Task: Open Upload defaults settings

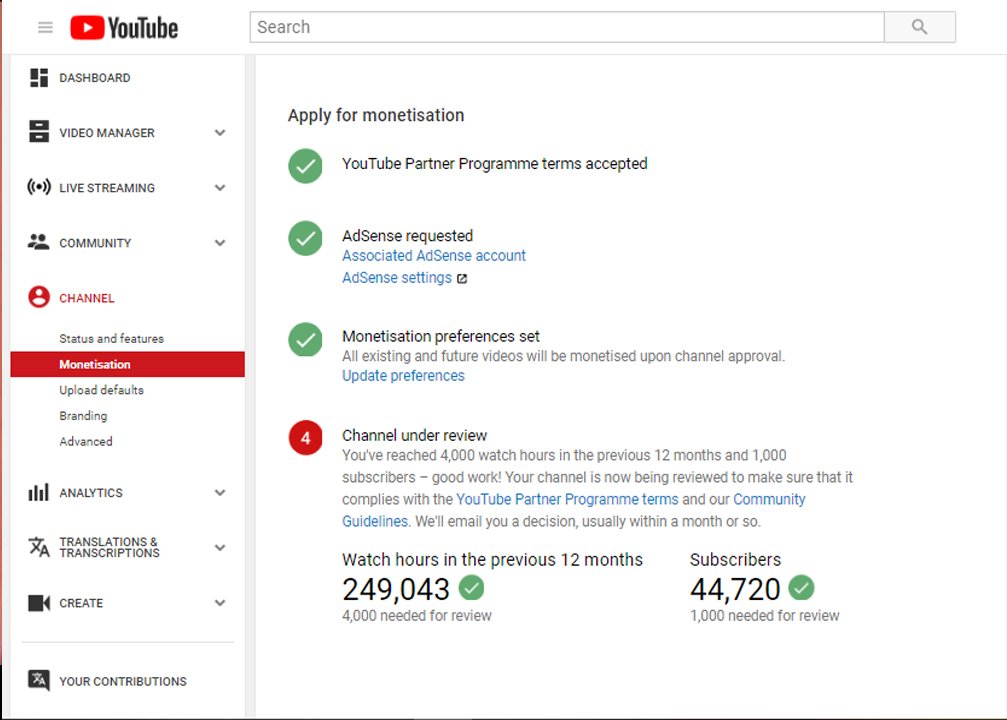Action: click(x=101, y=390)
